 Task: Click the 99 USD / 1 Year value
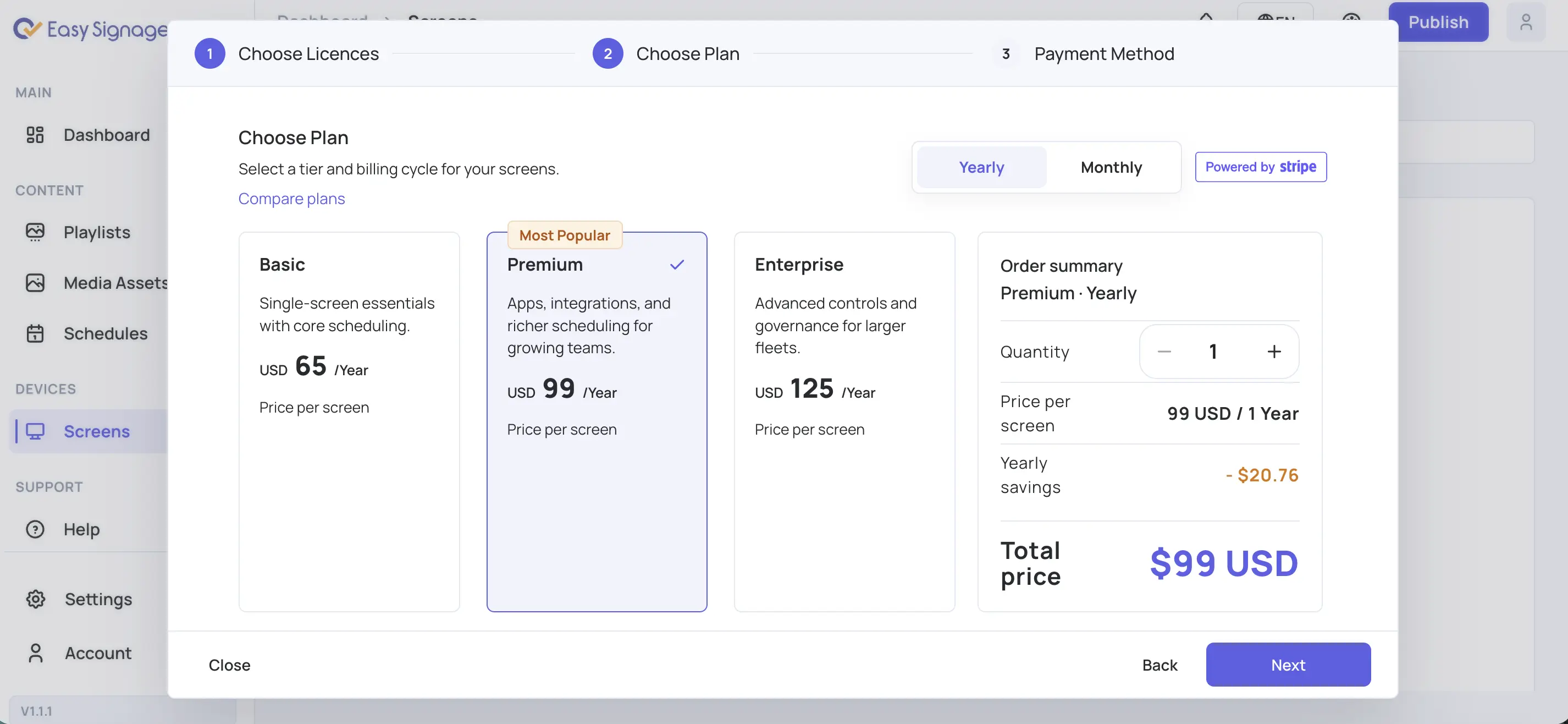click(1233, 414)
